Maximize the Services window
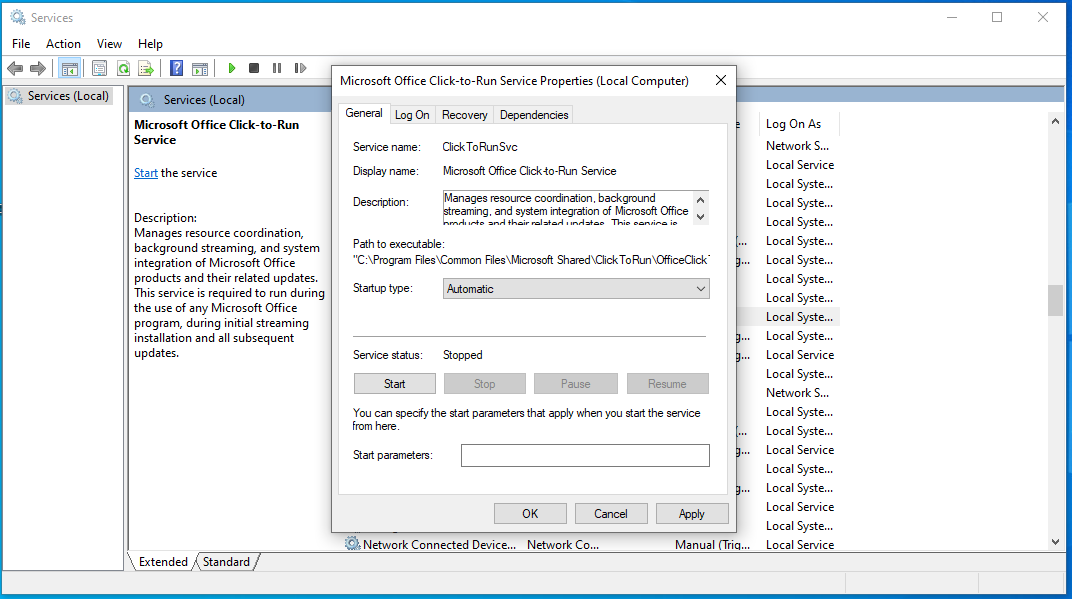This screenshot has height=599, width=1072. (997, 17)
